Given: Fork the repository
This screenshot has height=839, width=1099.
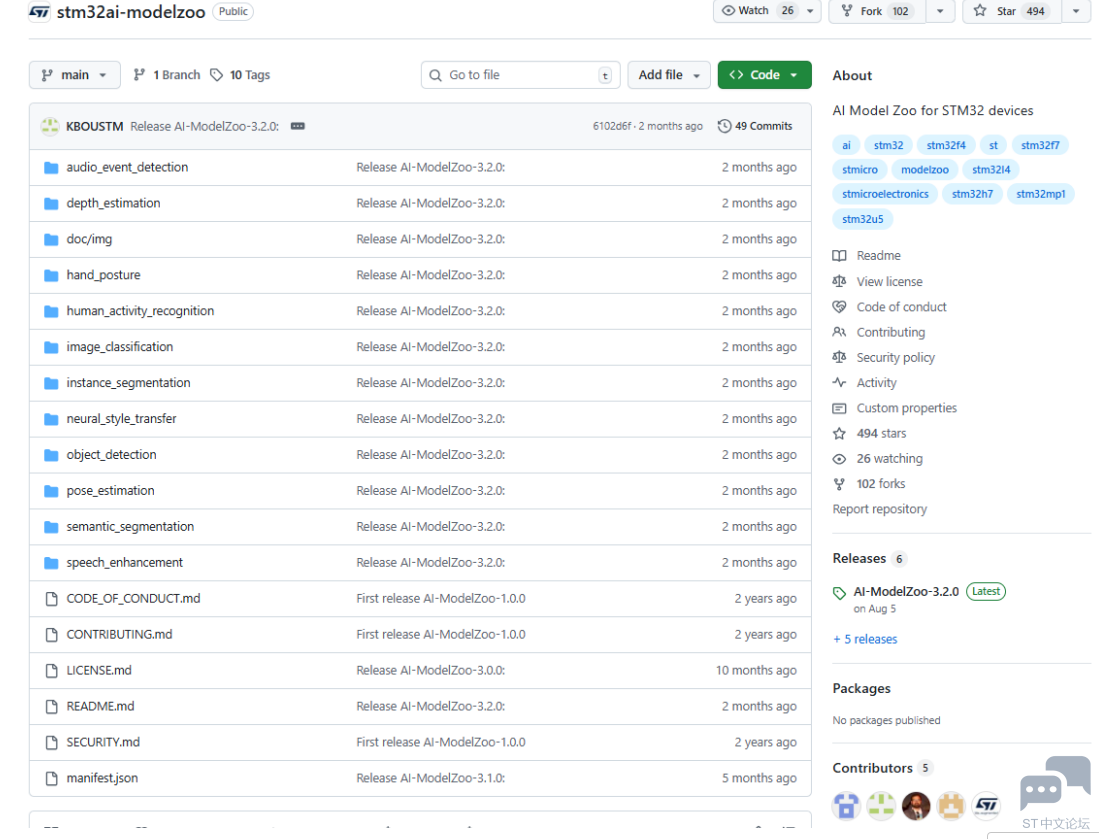Looking at the screenshot, I should click(x=878, y=11).
